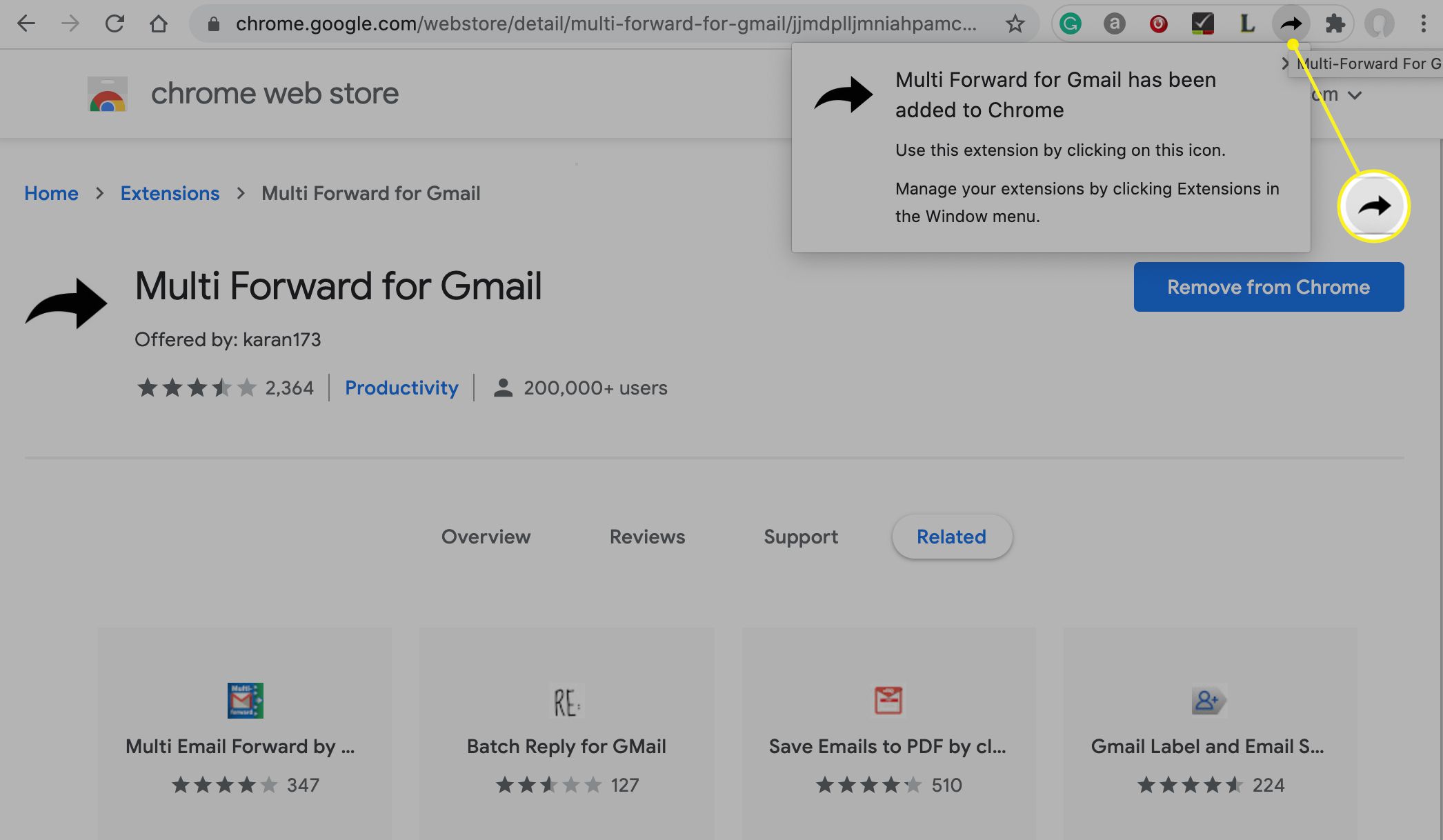Viewport: 1443px width, 840px height.
Task: Go back with the browser back arrow
Action: [x=26, y=23]
